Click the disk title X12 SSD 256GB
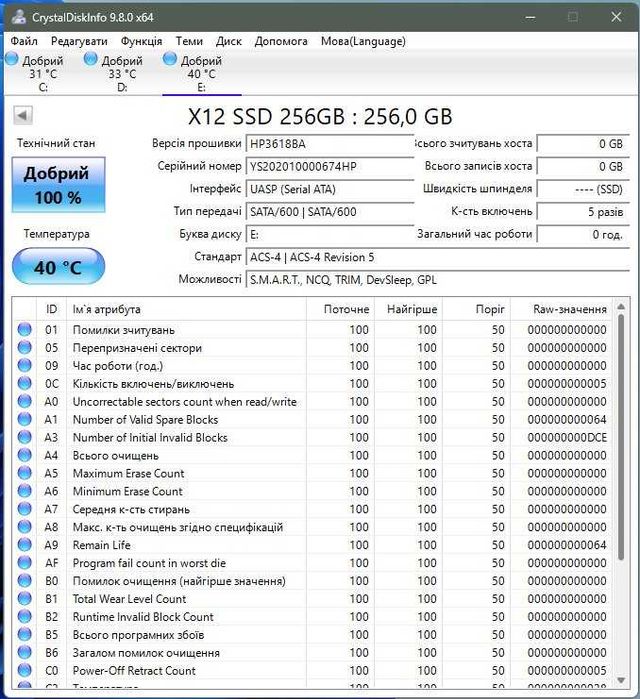Image resolution: width=640 pixels, height=699 pixels. point(320,116)
